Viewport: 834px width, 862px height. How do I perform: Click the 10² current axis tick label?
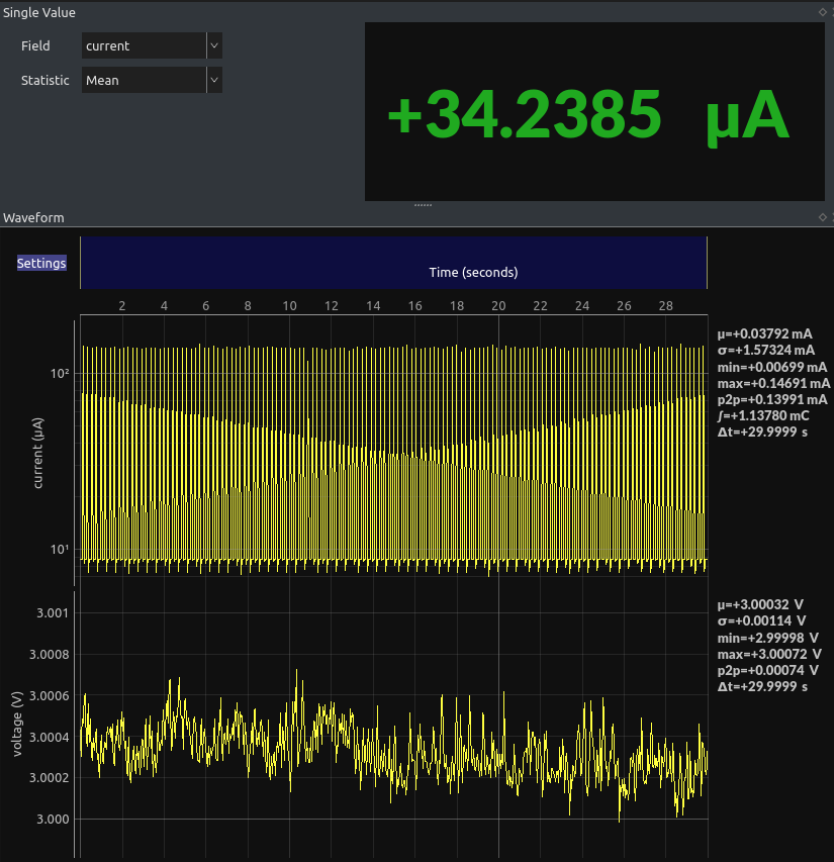click(59, 373)
